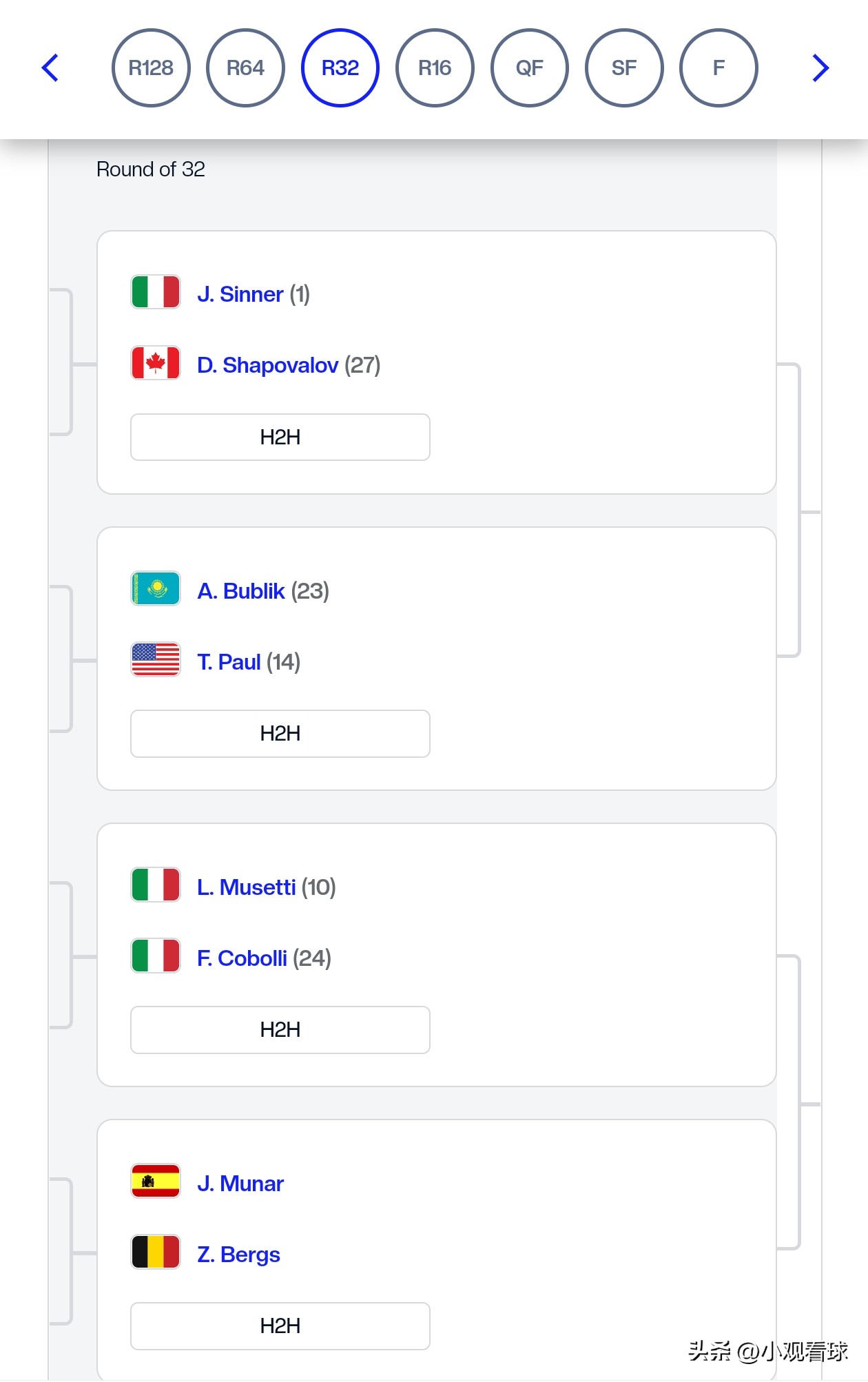
Task: Click the Belgium flag beside Z. Bergs
Action: [x=156, y=1252]
